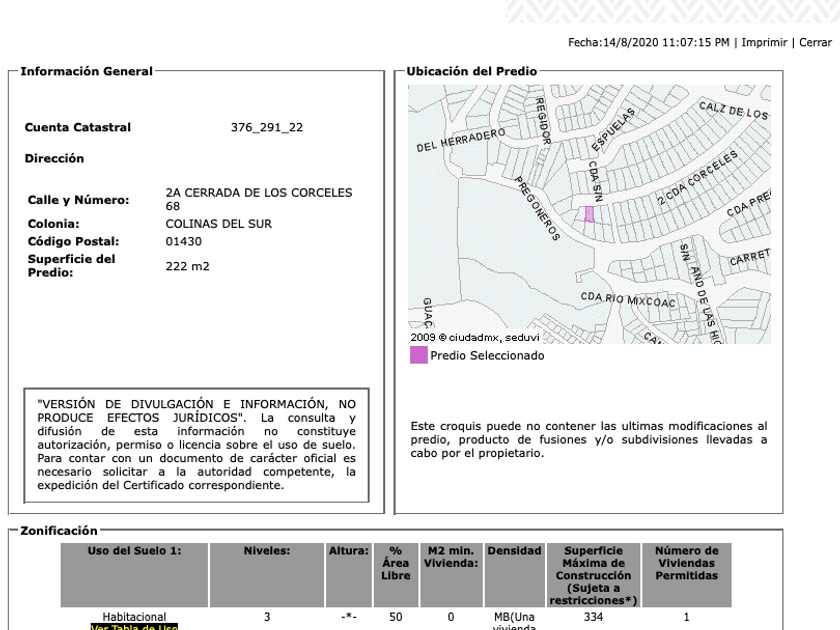Click PREGONEROS street label on map

[x=537, y=208]
